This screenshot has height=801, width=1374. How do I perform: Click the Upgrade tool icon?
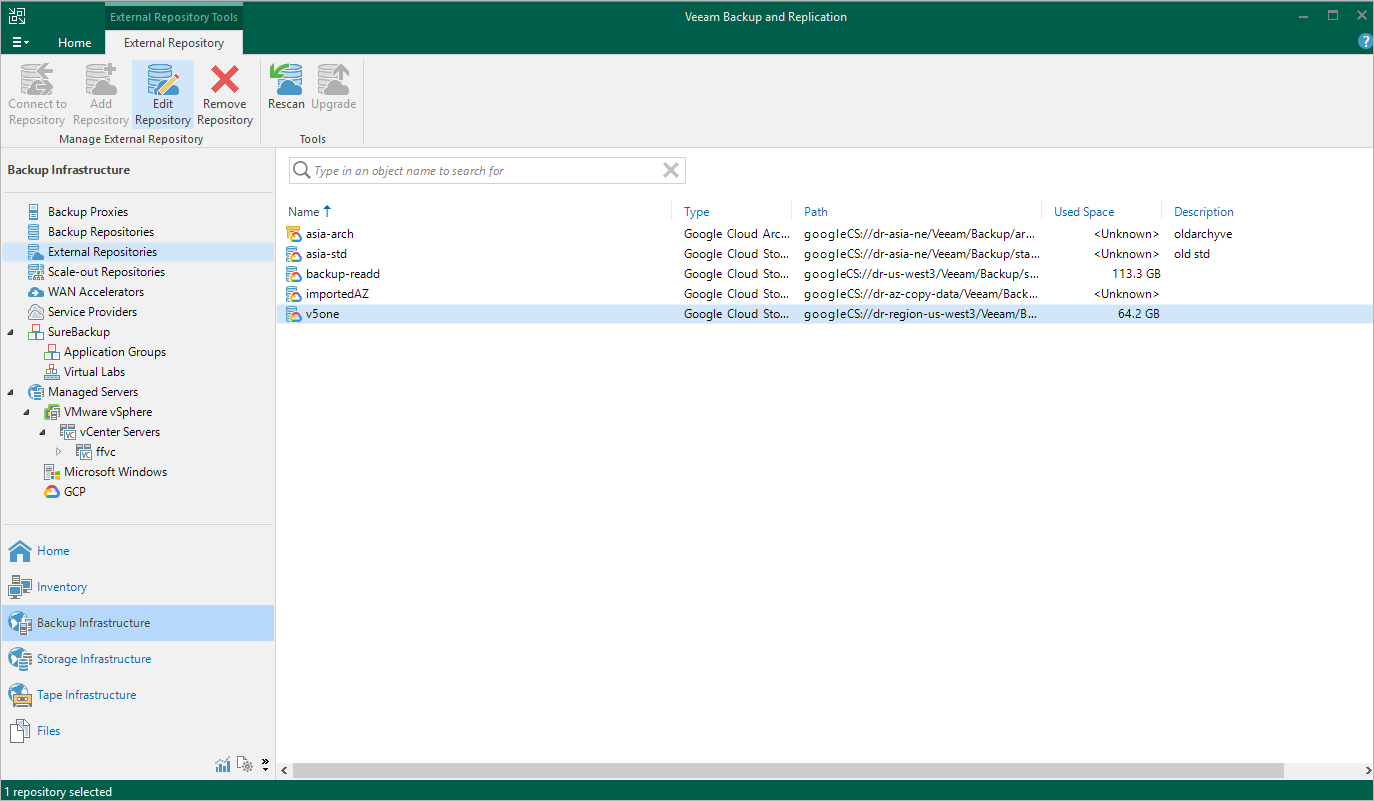coord(333,80)
